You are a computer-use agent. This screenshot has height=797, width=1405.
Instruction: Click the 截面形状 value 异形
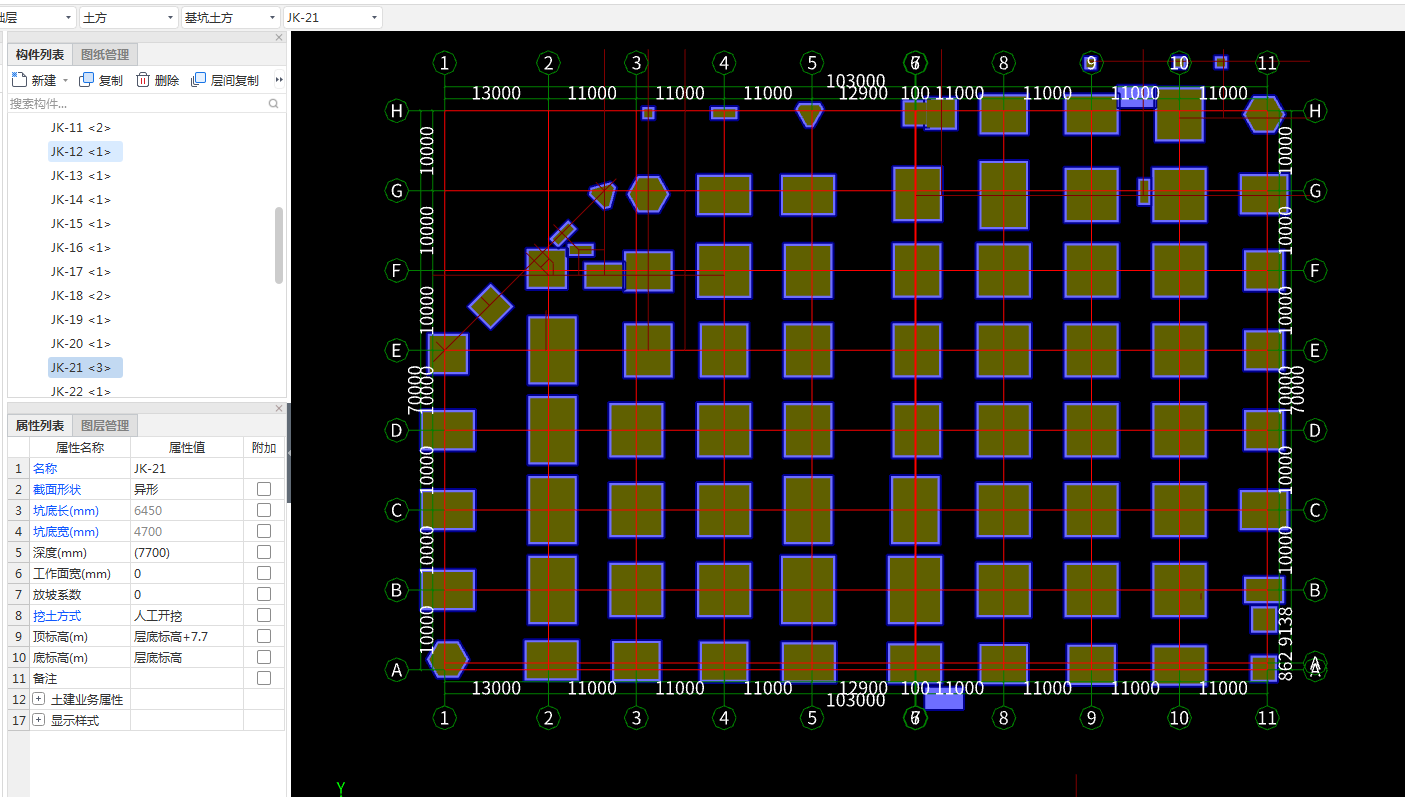(187, 490)
